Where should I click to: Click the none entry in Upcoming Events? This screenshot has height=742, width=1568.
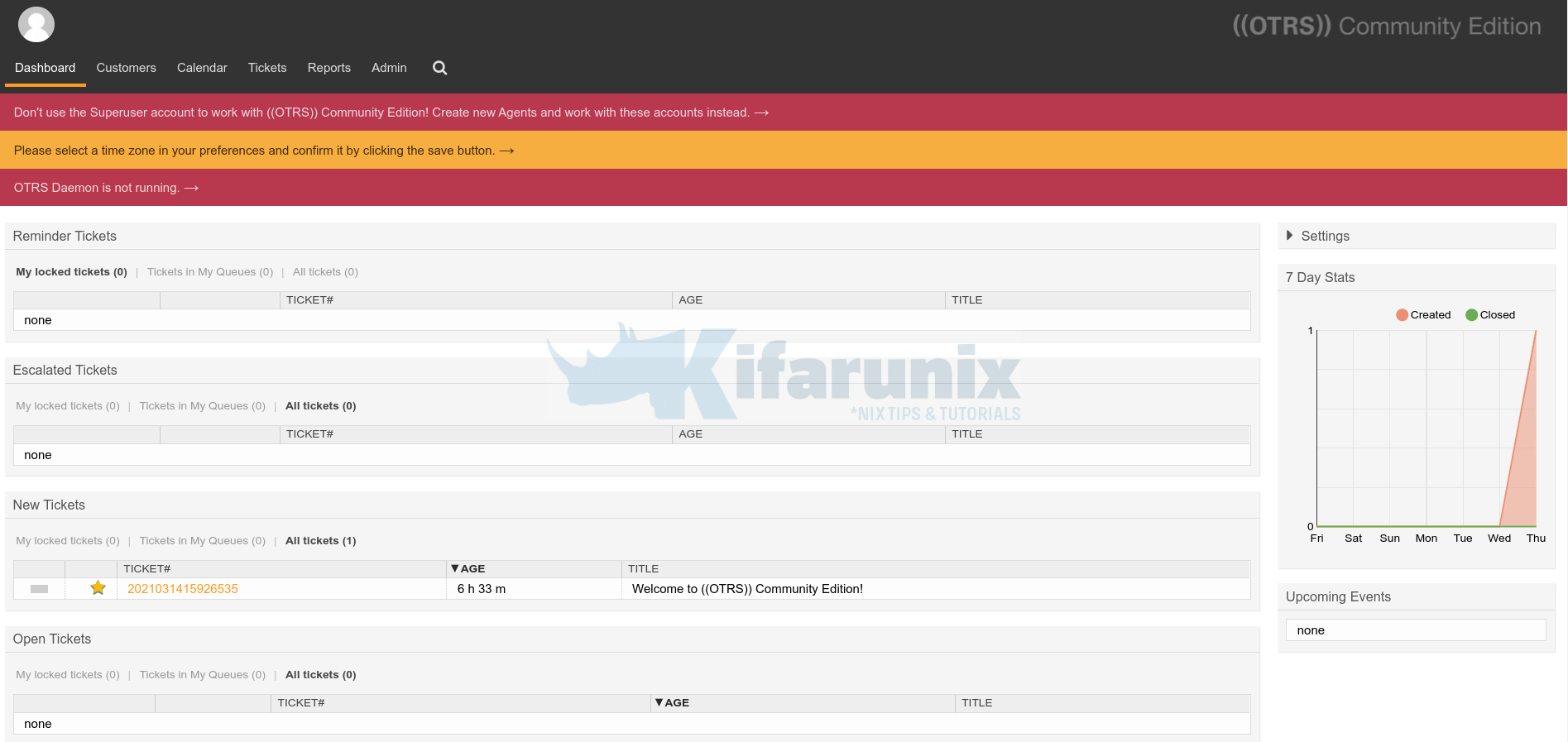[x=1416, y=630]
